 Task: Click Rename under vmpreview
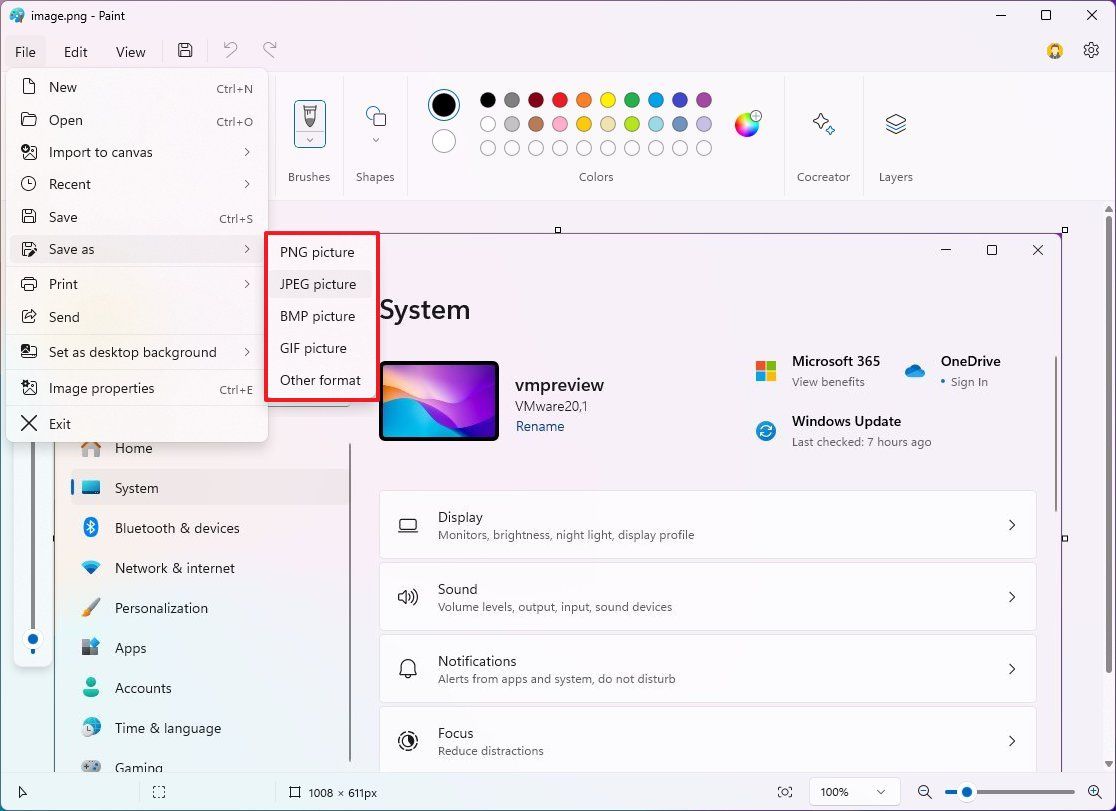539,426
